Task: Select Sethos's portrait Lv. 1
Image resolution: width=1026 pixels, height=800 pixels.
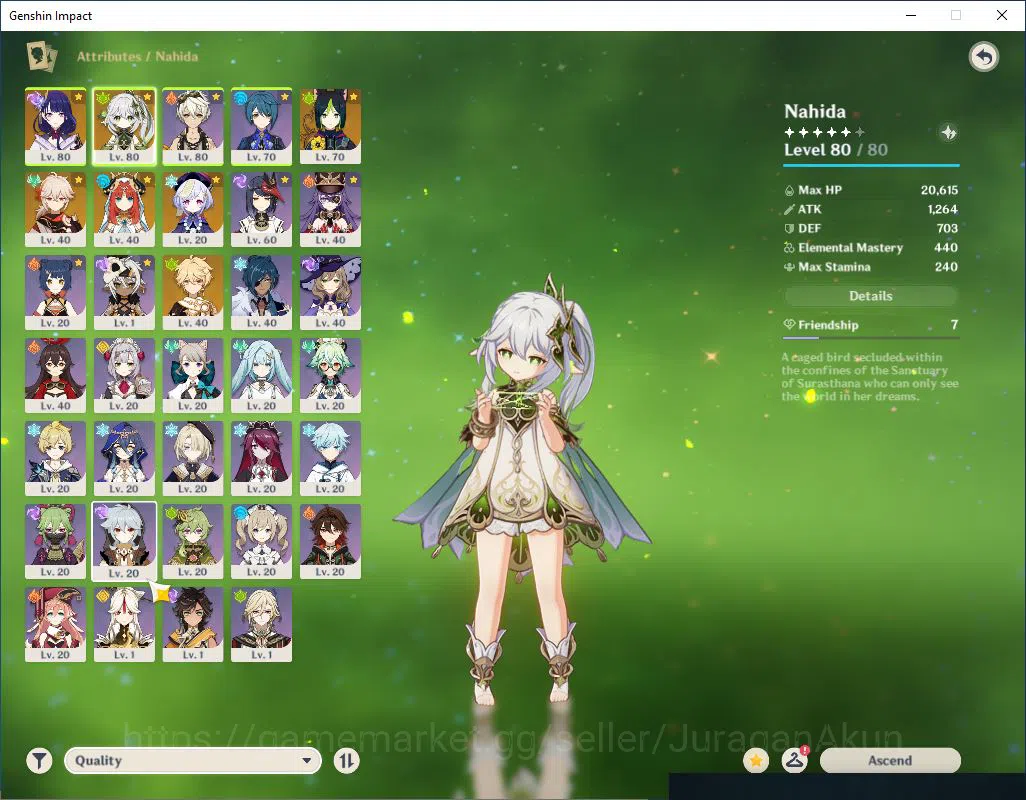Action: pyautogui.click(x=193, y=625)
